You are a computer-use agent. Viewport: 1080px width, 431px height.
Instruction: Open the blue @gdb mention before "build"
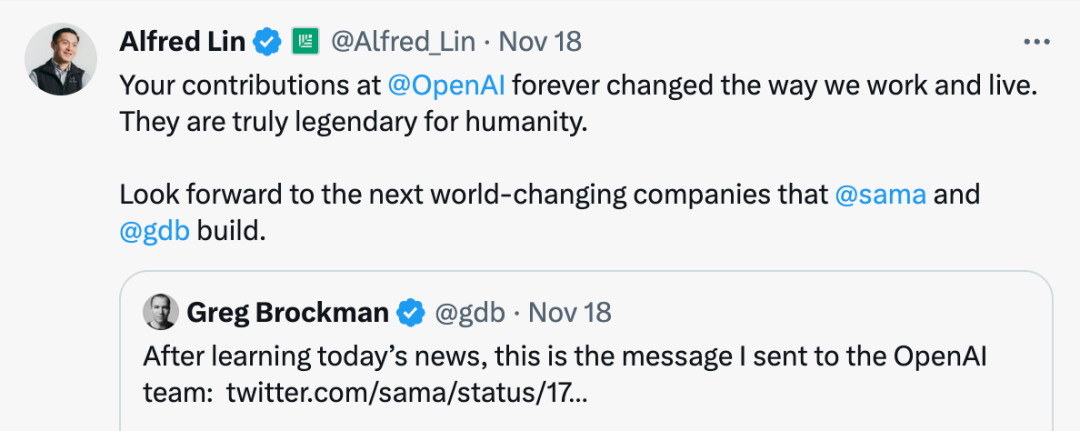pyautogui.click(x=154, y=231)
